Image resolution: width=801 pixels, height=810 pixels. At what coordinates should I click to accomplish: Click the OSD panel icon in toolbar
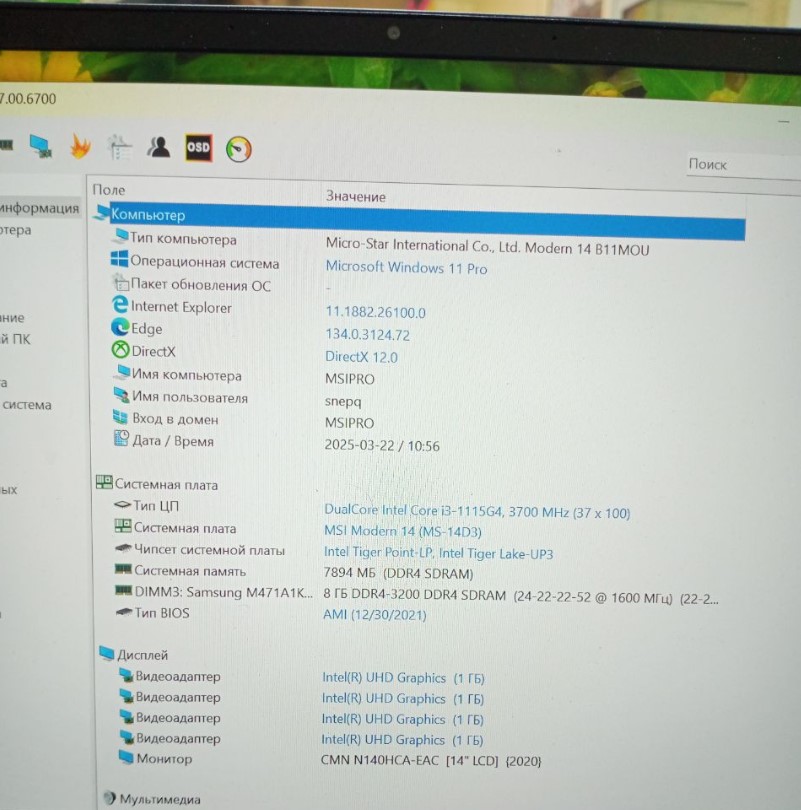[x=198, y=147]
